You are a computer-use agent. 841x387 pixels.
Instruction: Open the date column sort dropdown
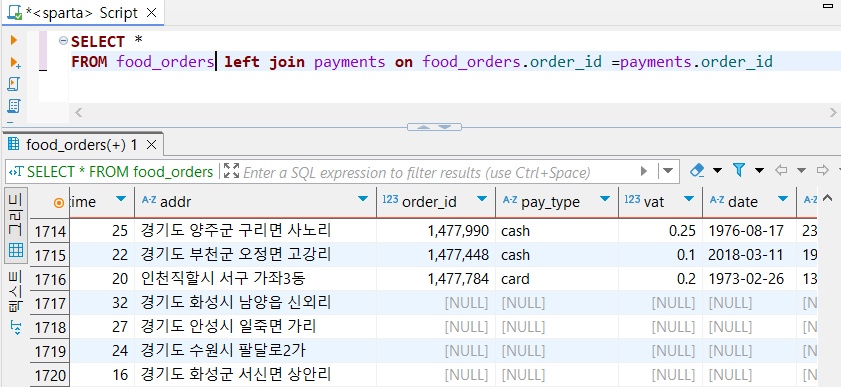(x=783, y=199)
